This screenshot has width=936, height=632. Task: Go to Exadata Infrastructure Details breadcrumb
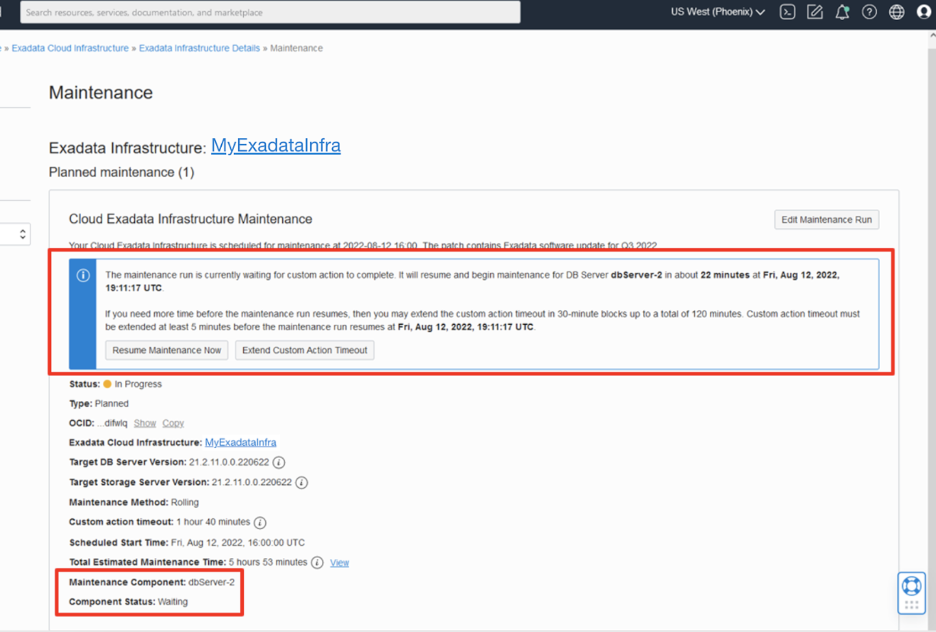(199, 48)
